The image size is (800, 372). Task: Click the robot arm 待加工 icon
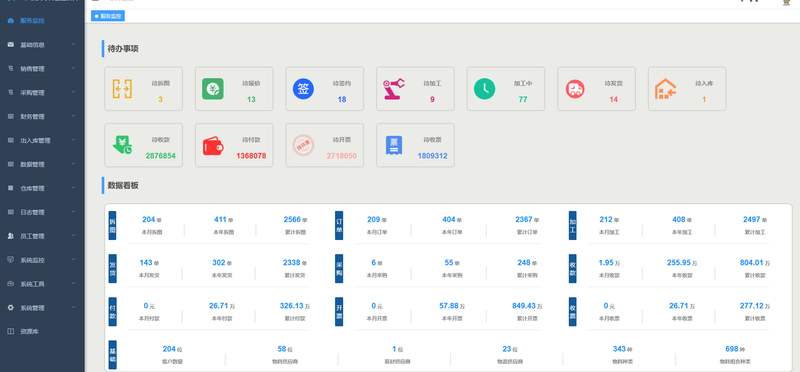(x=394, y=89)
